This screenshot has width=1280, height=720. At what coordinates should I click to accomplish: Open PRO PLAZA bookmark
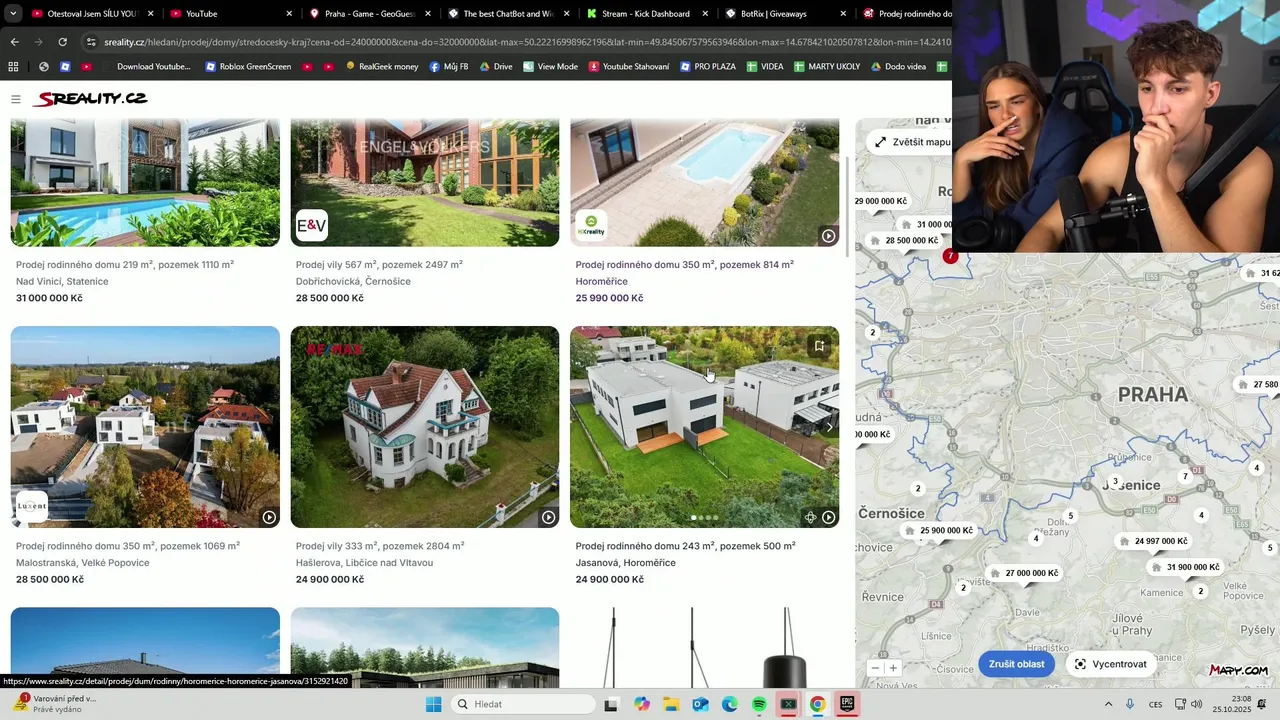(707, 67)
